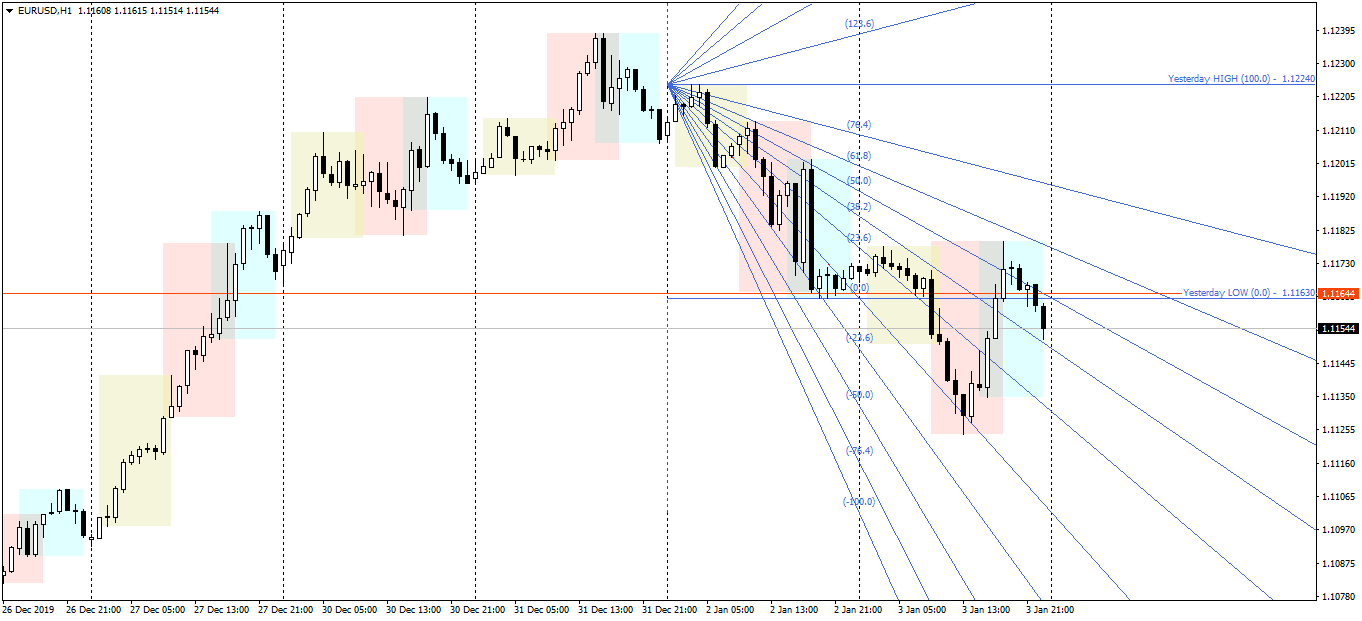Click 1.10970 on the price scale
Viewport: 1362px width, 621px height.
[1337, 530]
